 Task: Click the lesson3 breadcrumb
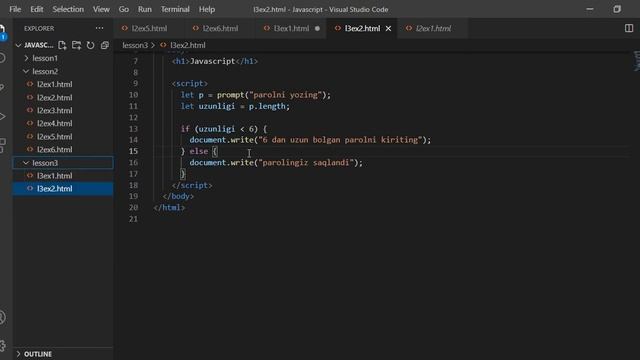pos(135,45)
